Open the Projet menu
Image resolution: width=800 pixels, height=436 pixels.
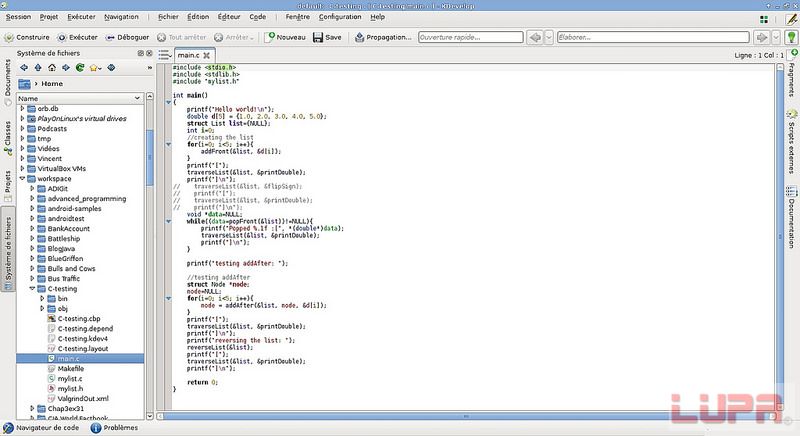tap(49, 17)
